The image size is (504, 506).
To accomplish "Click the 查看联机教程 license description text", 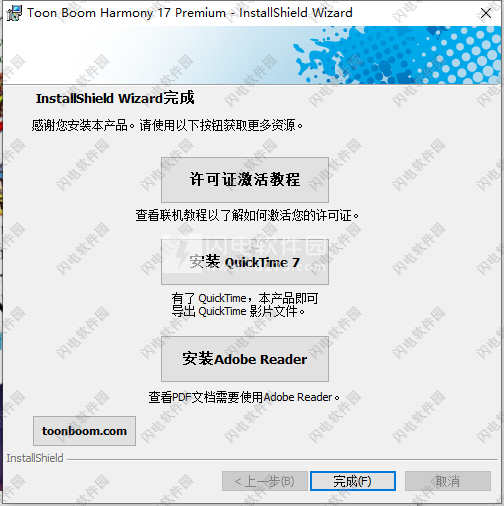I will 247,216.
